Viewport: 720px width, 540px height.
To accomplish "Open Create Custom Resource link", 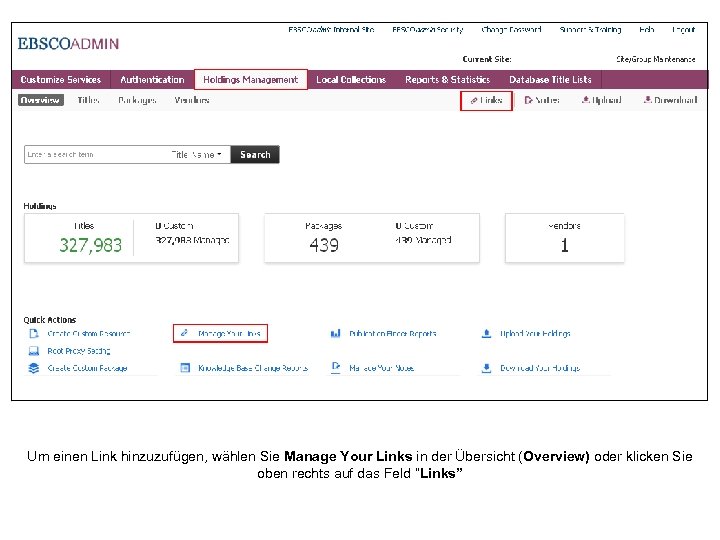I will [89, 334].
